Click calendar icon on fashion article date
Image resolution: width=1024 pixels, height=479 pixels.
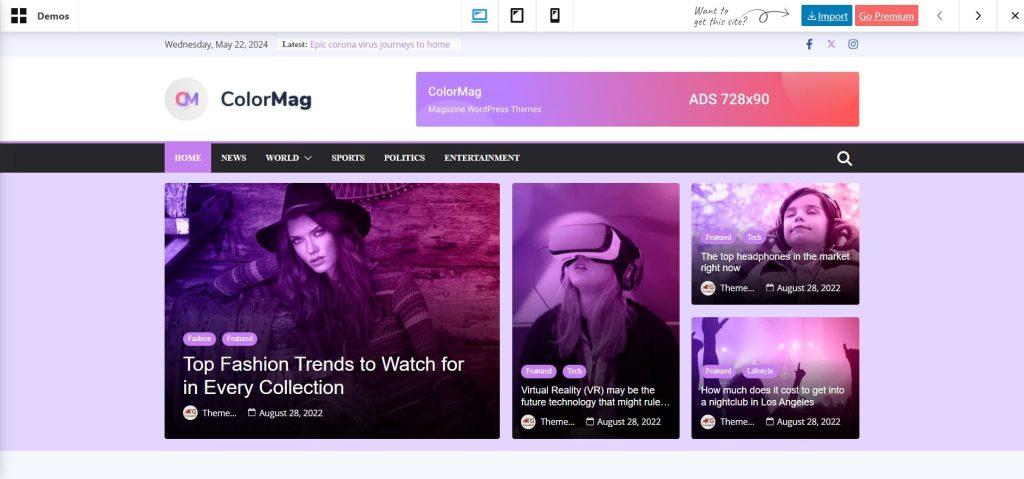click(251, 412)
